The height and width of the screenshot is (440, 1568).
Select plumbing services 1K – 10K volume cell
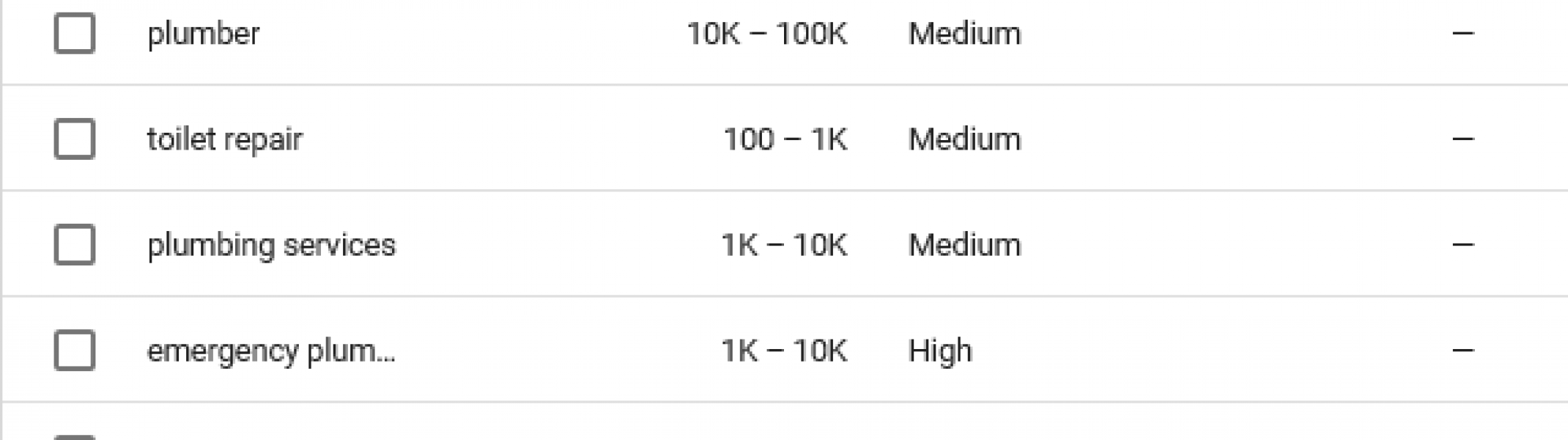784,245
